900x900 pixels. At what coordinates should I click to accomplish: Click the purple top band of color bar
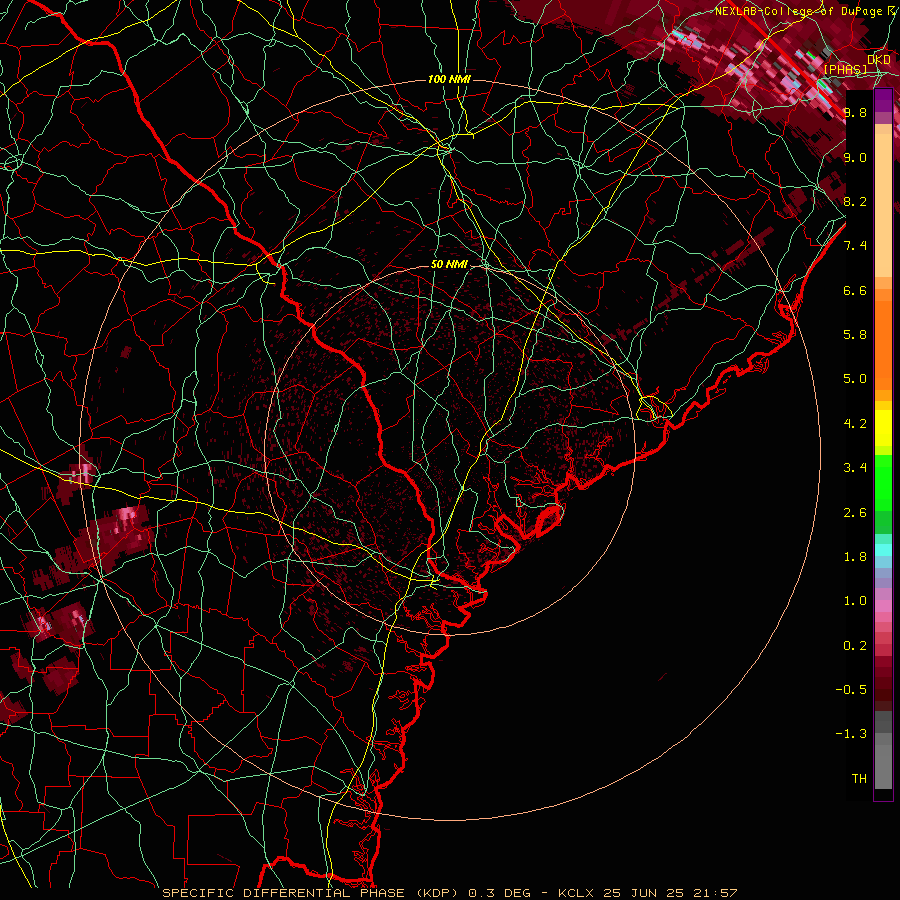click(x=883, y=101)
